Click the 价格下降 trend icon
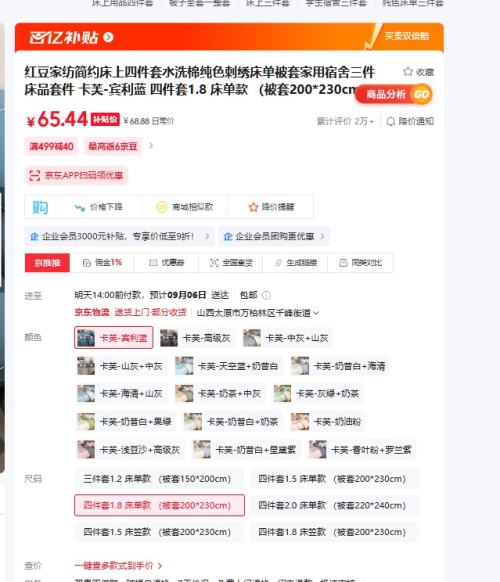The height and width of the screenshot is (582, 500). 79,207
